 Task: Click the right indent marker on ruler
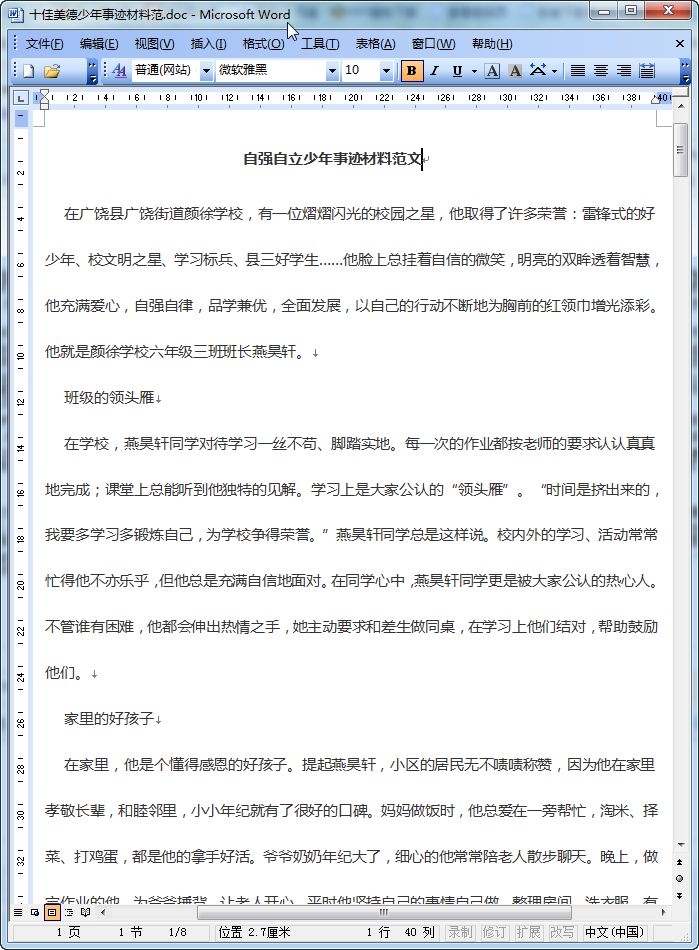pos(655,99)
